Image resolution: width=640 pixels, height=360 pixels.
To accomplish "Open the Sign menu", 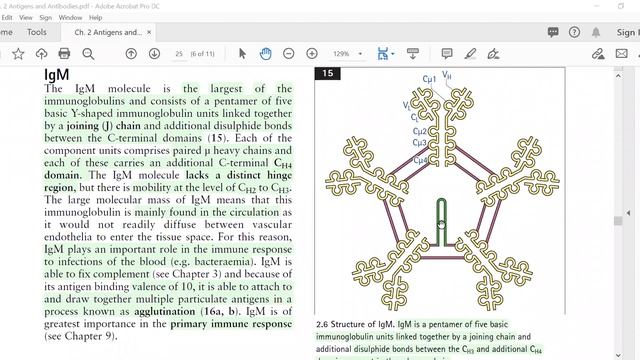I will click(x=45, y=18).
